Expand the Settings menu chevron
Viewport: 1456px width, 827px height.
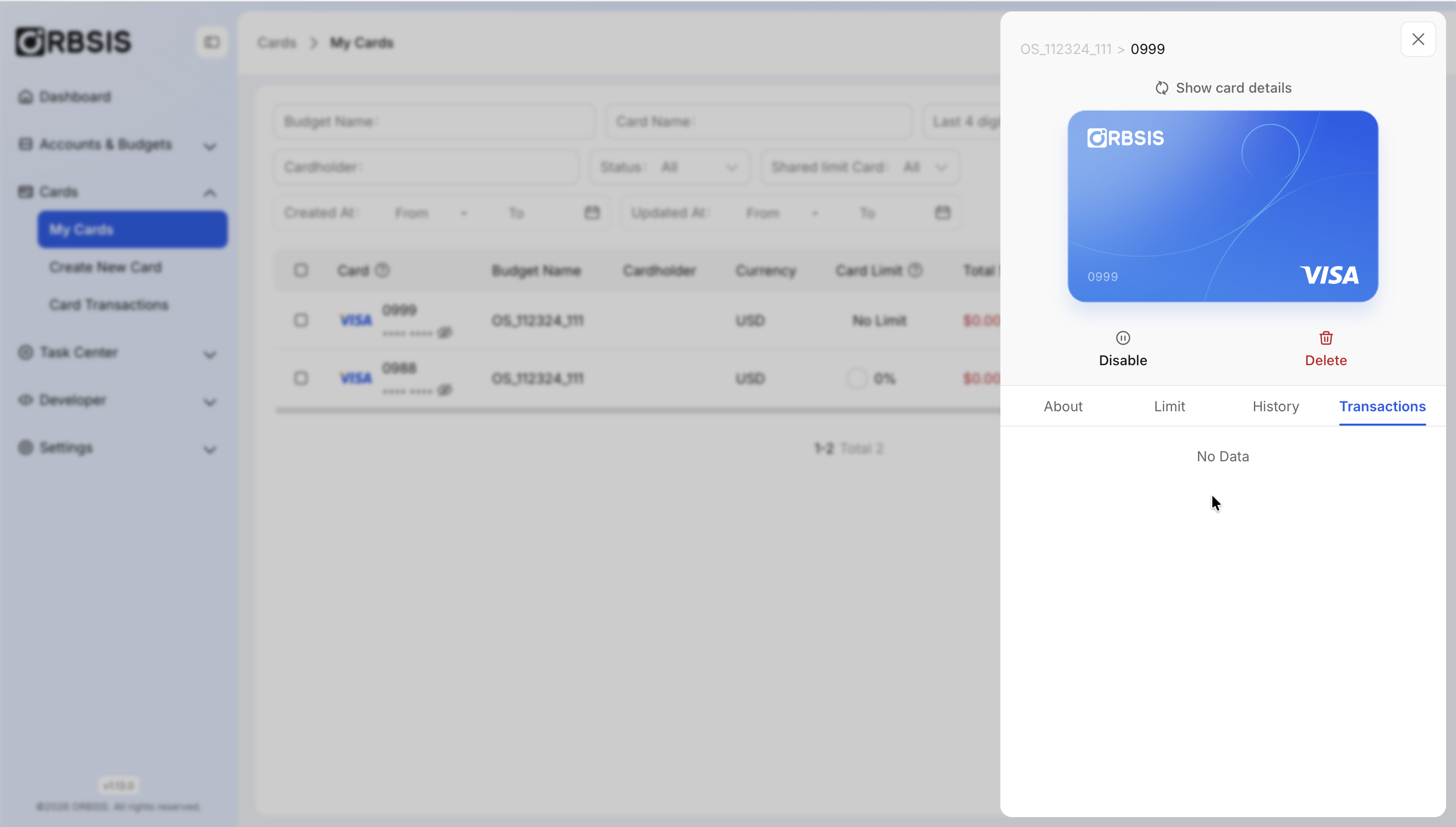(210, 450)
